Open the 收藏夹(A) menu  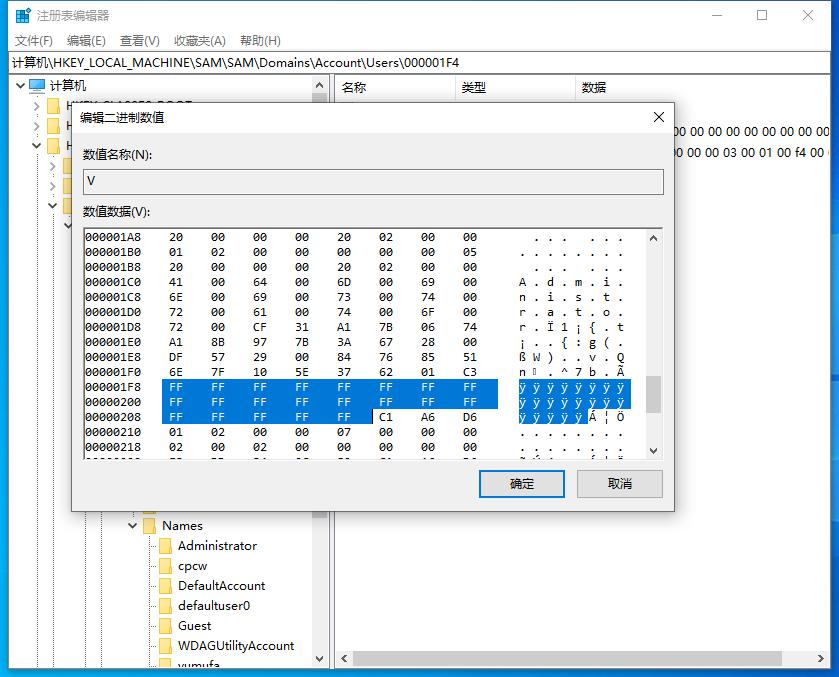pyautogui.click(x=199, y=41)
